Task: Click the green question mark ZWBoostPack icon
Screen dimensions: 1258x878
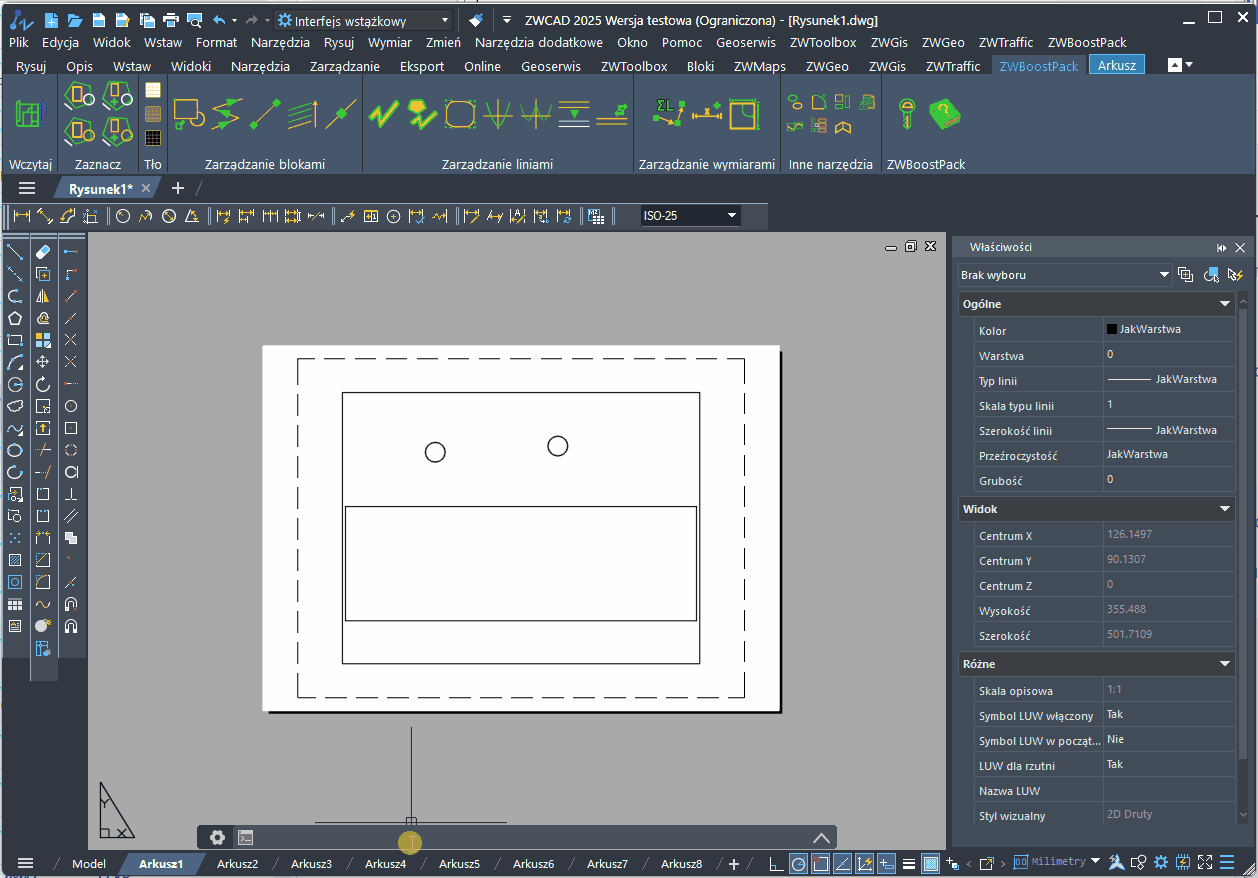Action: [x=943, y=113]
